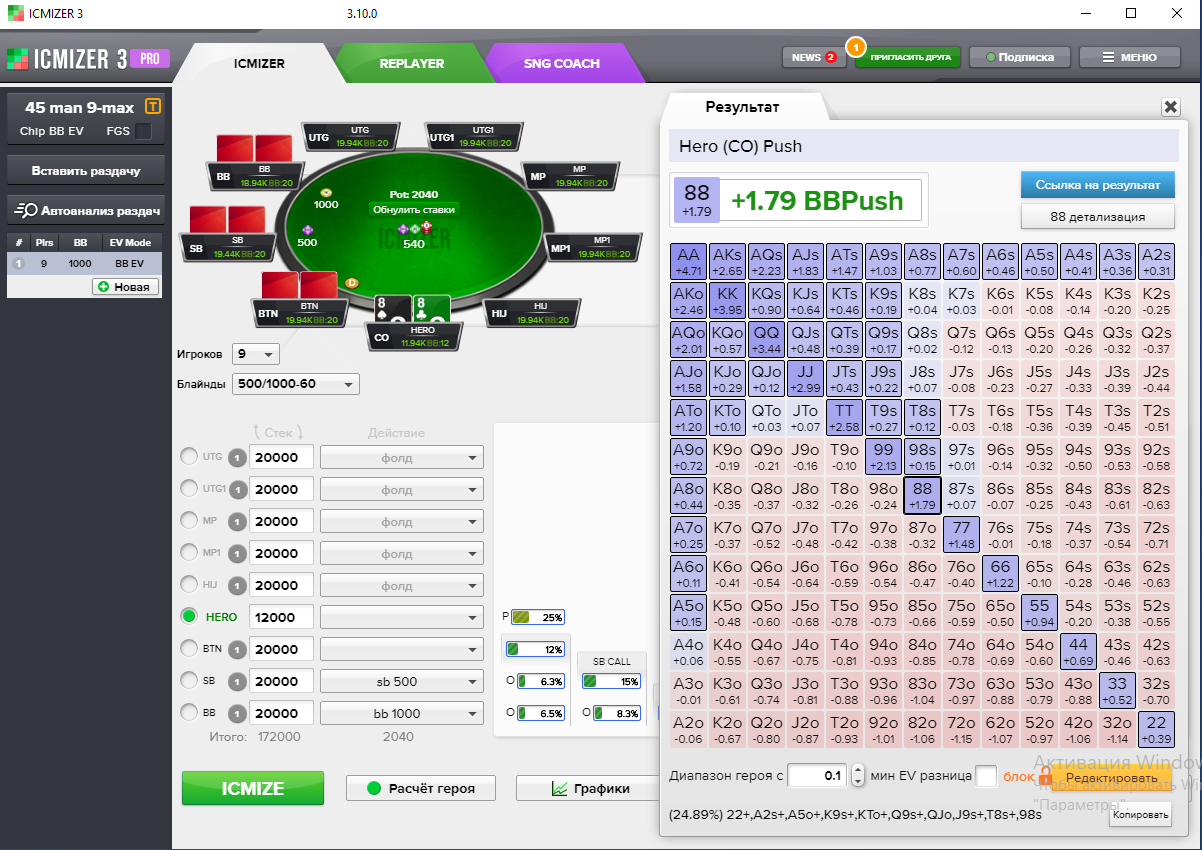The width and height of the screenshot is (1202, 850).
Task: Click the green plus on Новая button
Action: [102, 287]
